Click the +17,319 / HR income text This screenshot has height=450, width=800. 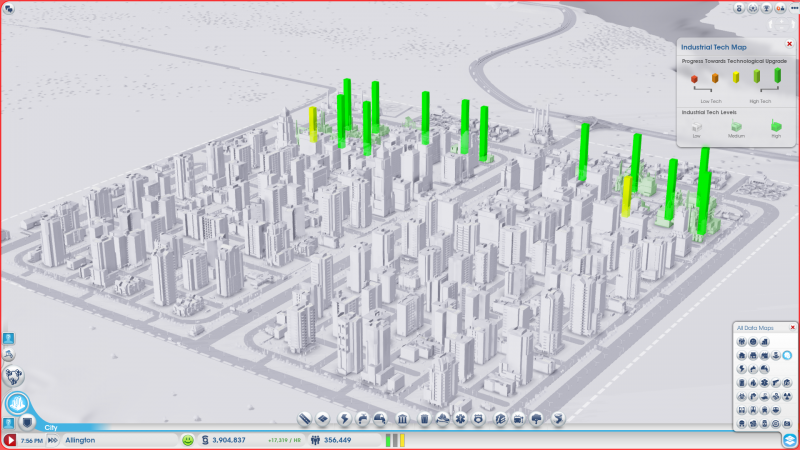pyautogui.click(x=284, y=440)
